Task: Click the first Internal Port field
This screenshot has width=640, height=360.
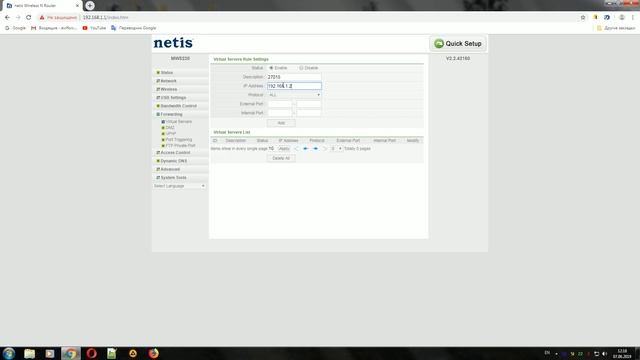Action: [280, 113]
